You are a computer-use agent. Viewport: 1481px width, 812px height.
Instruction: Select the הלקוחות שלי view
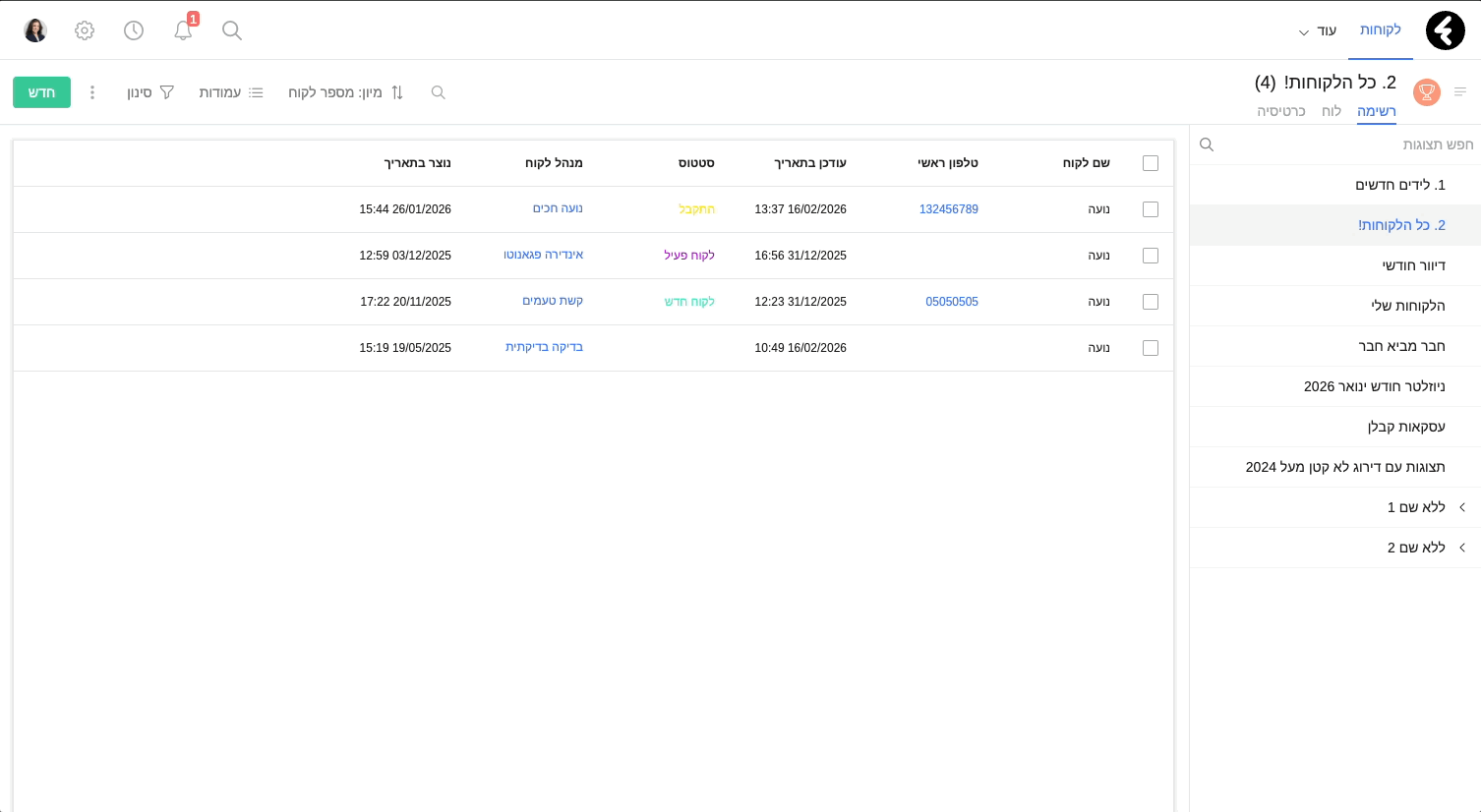click(x=1335, y=306)
